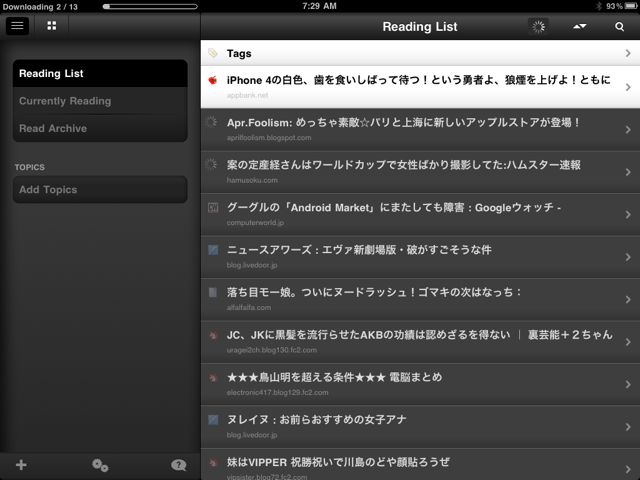Click electronic417.blog129.fc2.com source text
Viewport: 640px width, 480px height.
(278, 392)
